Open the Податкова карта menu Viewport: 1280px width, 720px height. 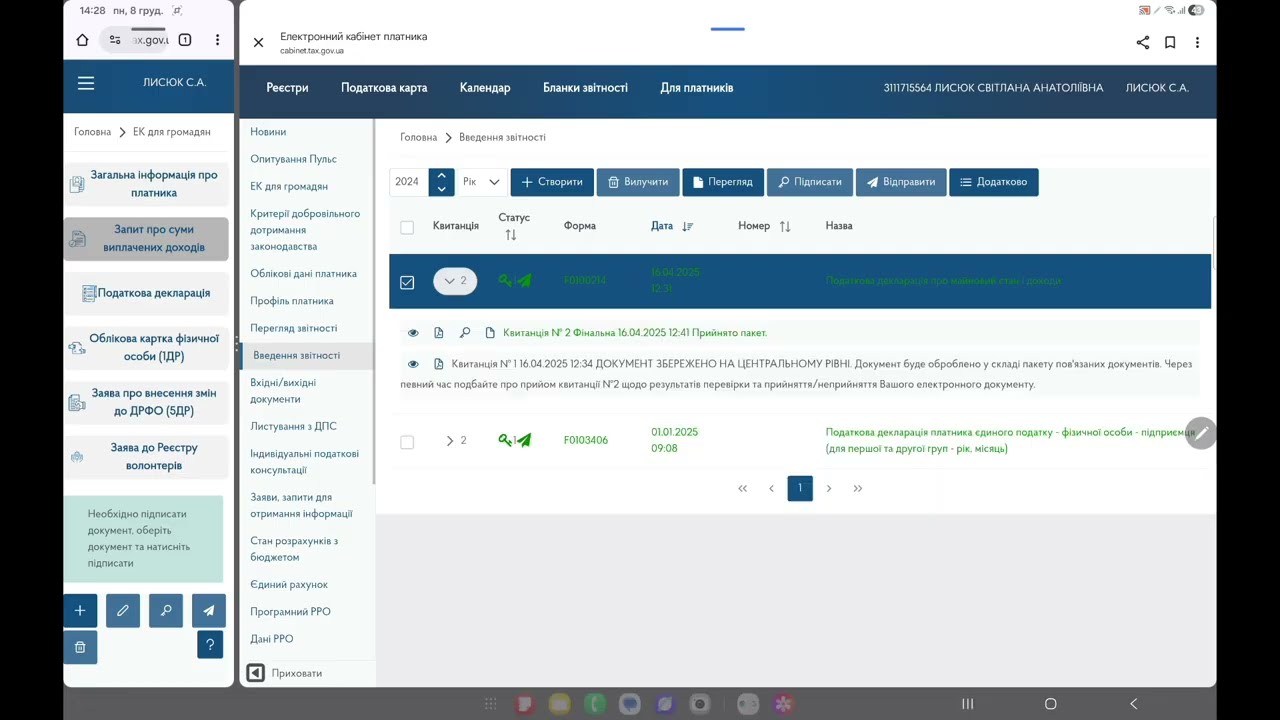coord(384,88)
